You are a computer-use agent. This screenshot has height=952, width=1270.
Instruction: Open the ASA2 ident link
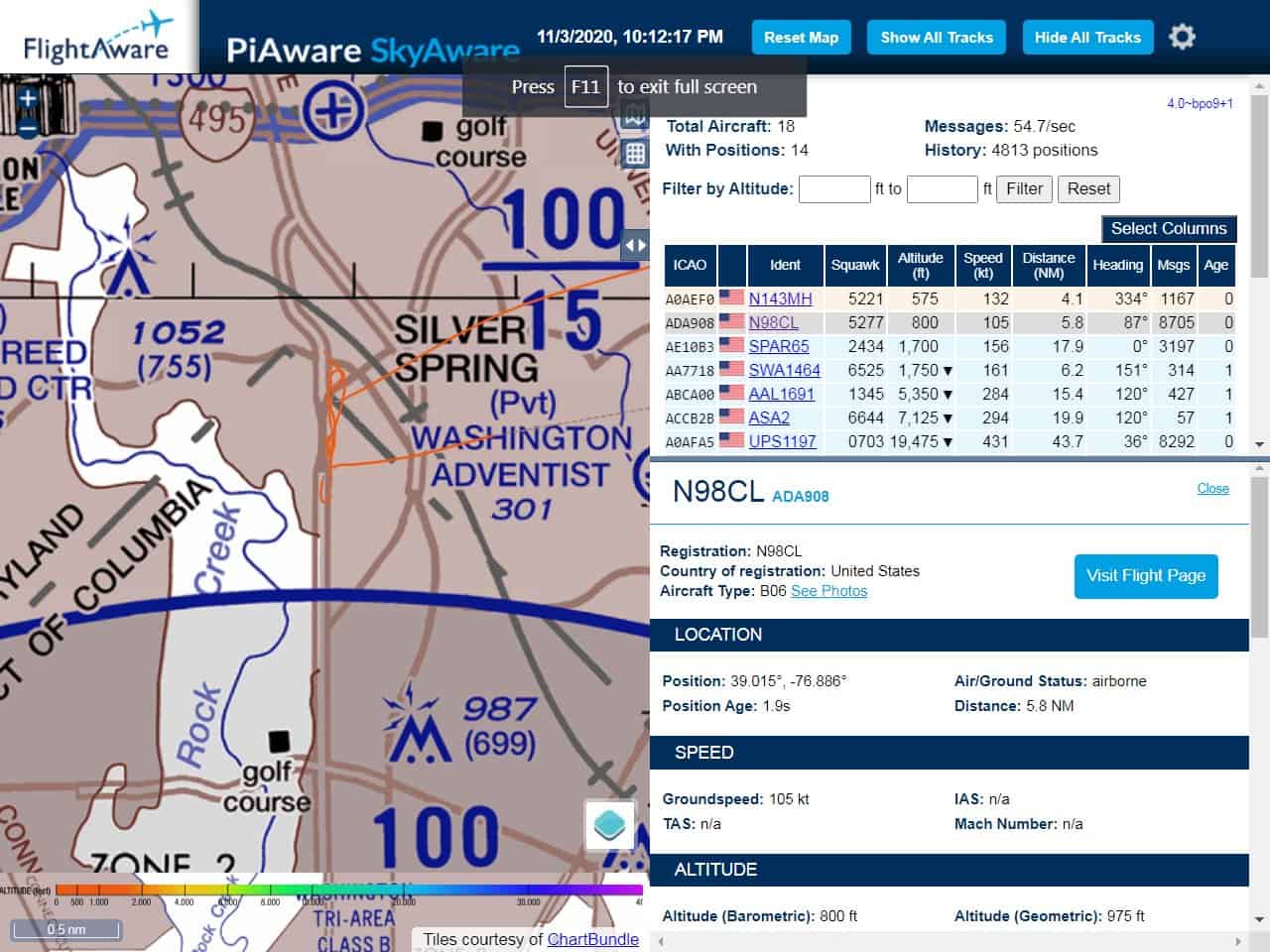pos(769,417)
